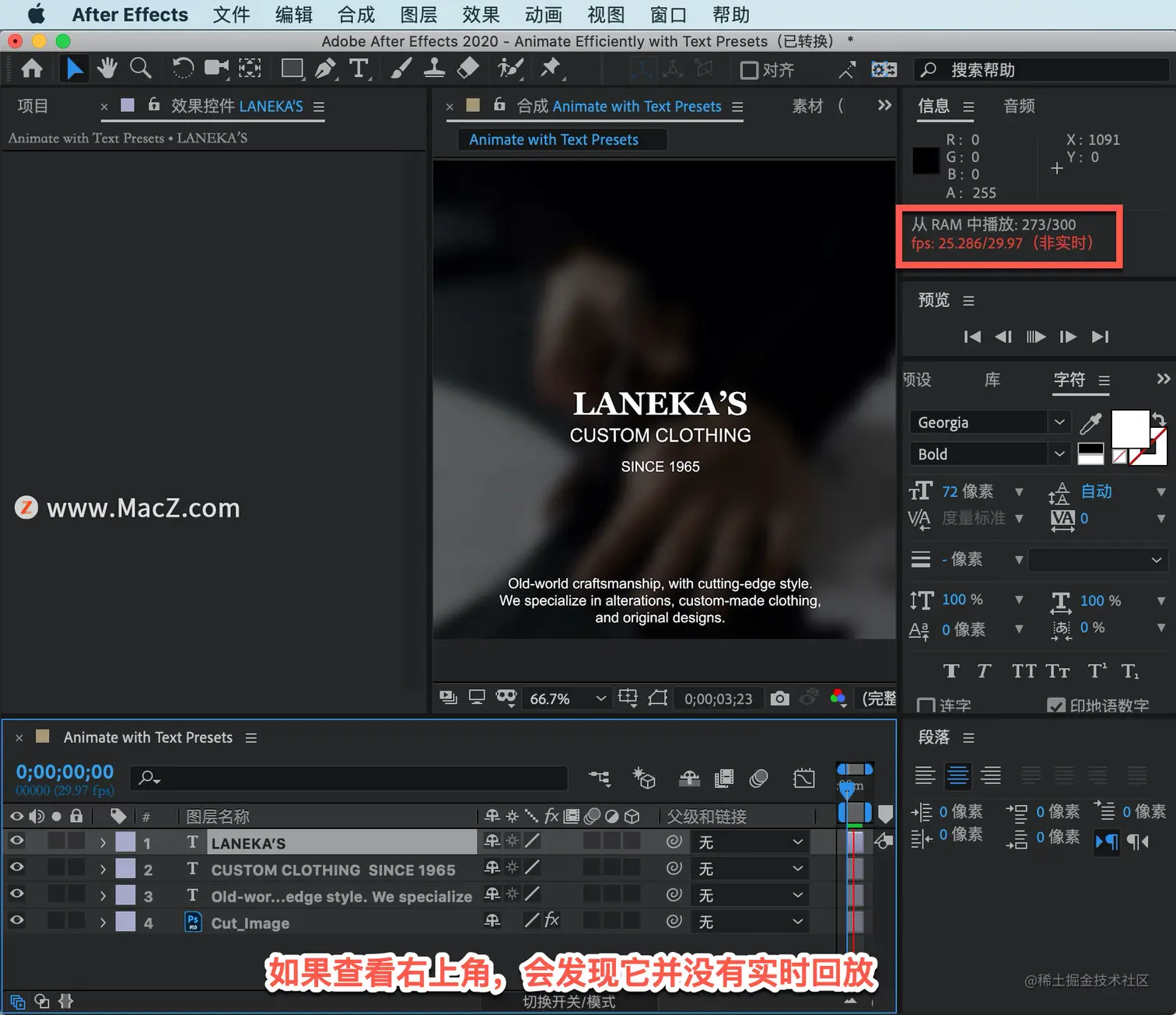Screen dimensions: 1176x1015
Task: Select the Puppet Pin tool
Action: (x=551, y=68)
